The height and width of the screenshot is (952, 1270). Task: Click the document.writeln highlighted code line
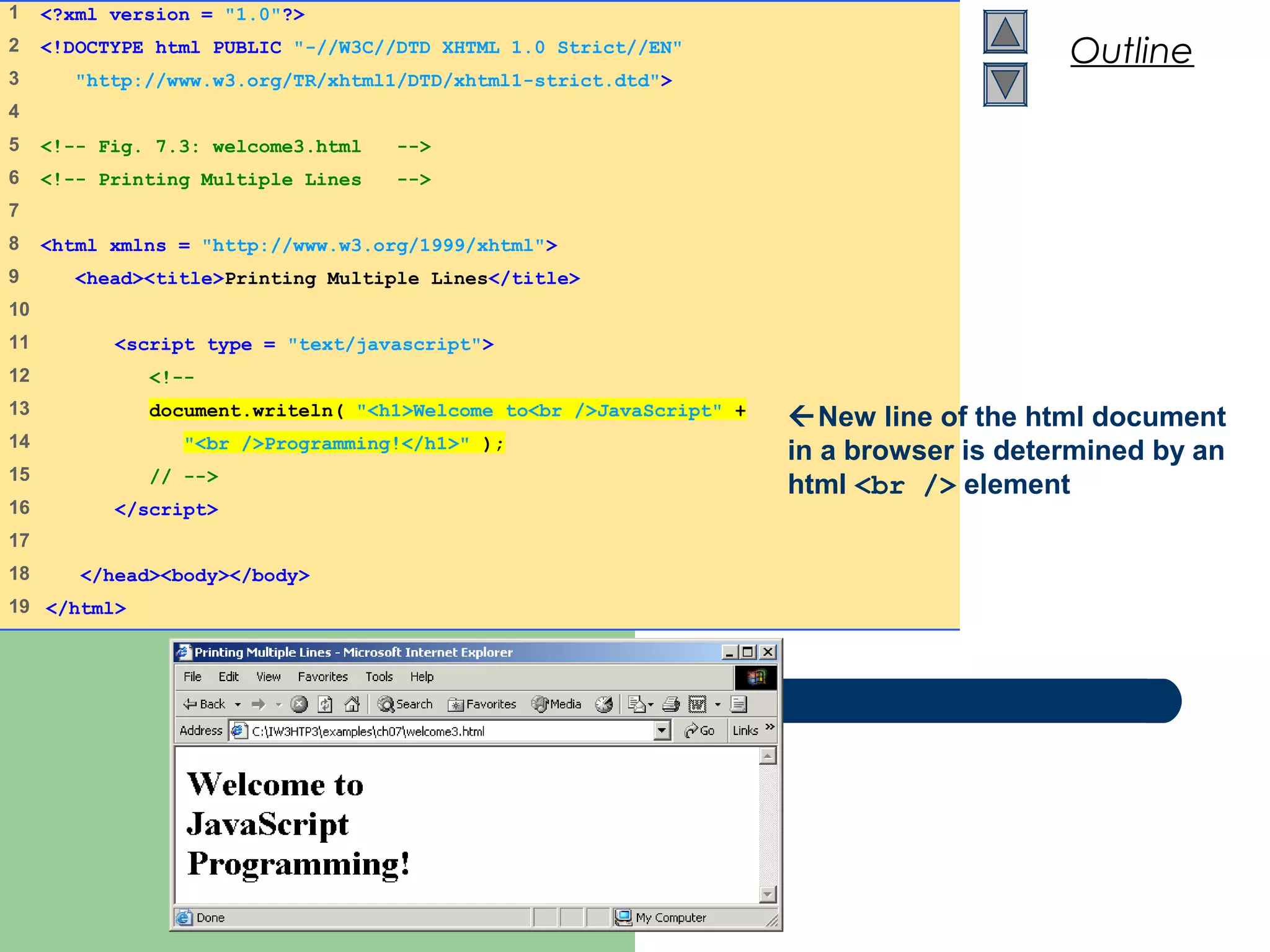[x=447, y=410]
